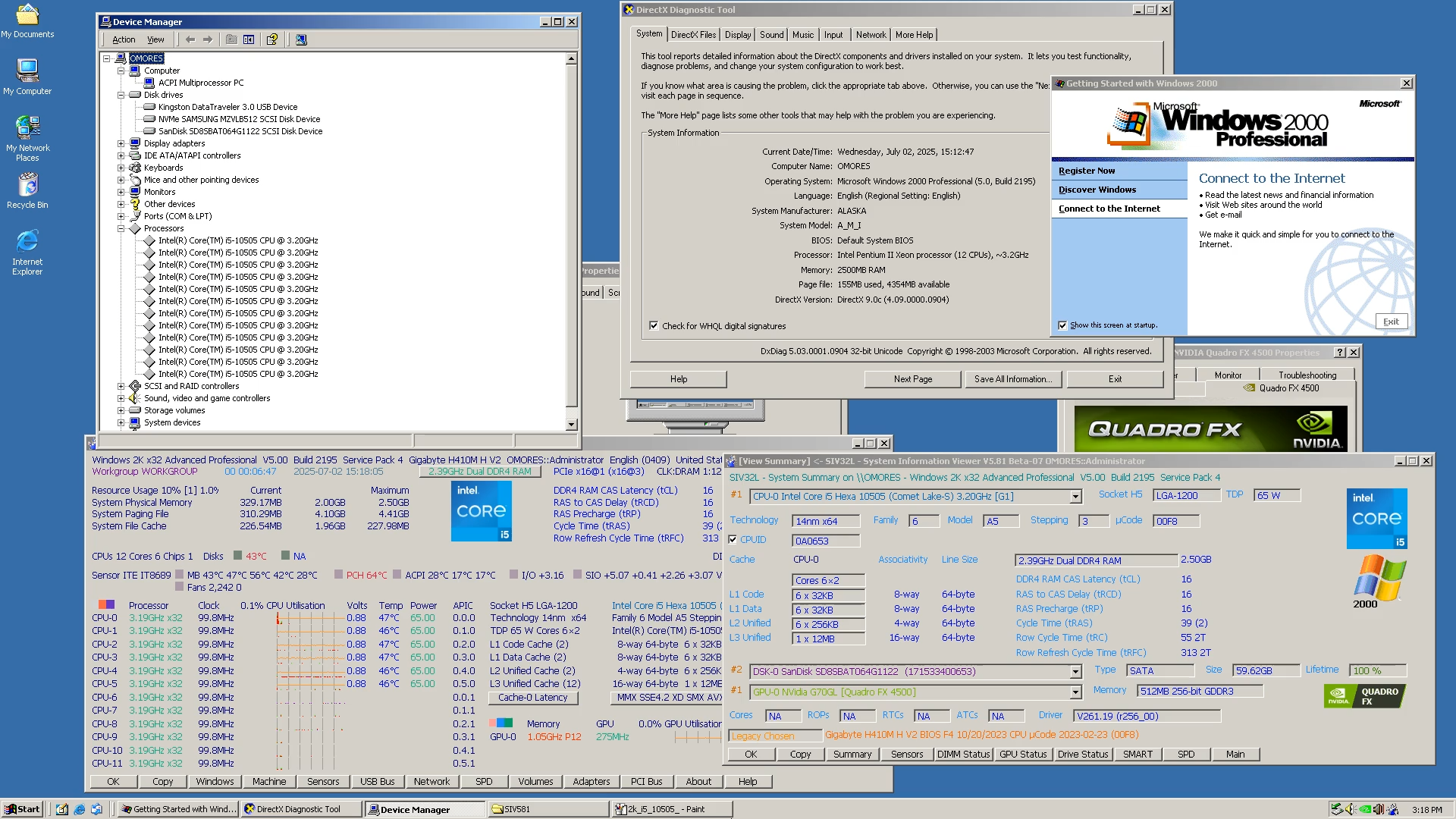Click the TDP 65 W field in SIV
The width and height of the screenshot is (1456, 819).
(x=1277, y=495)
